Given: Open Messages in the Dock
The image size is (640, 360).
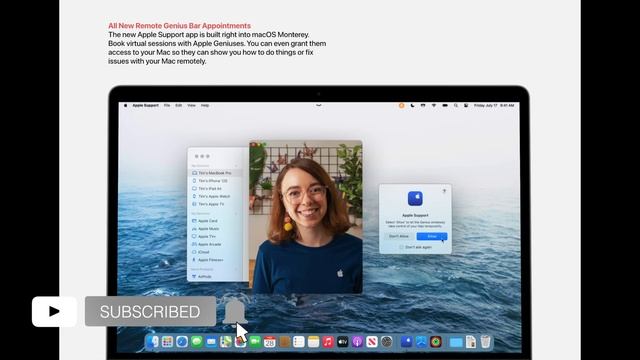Looking at the screenshot, I should (x=197, y=342).
